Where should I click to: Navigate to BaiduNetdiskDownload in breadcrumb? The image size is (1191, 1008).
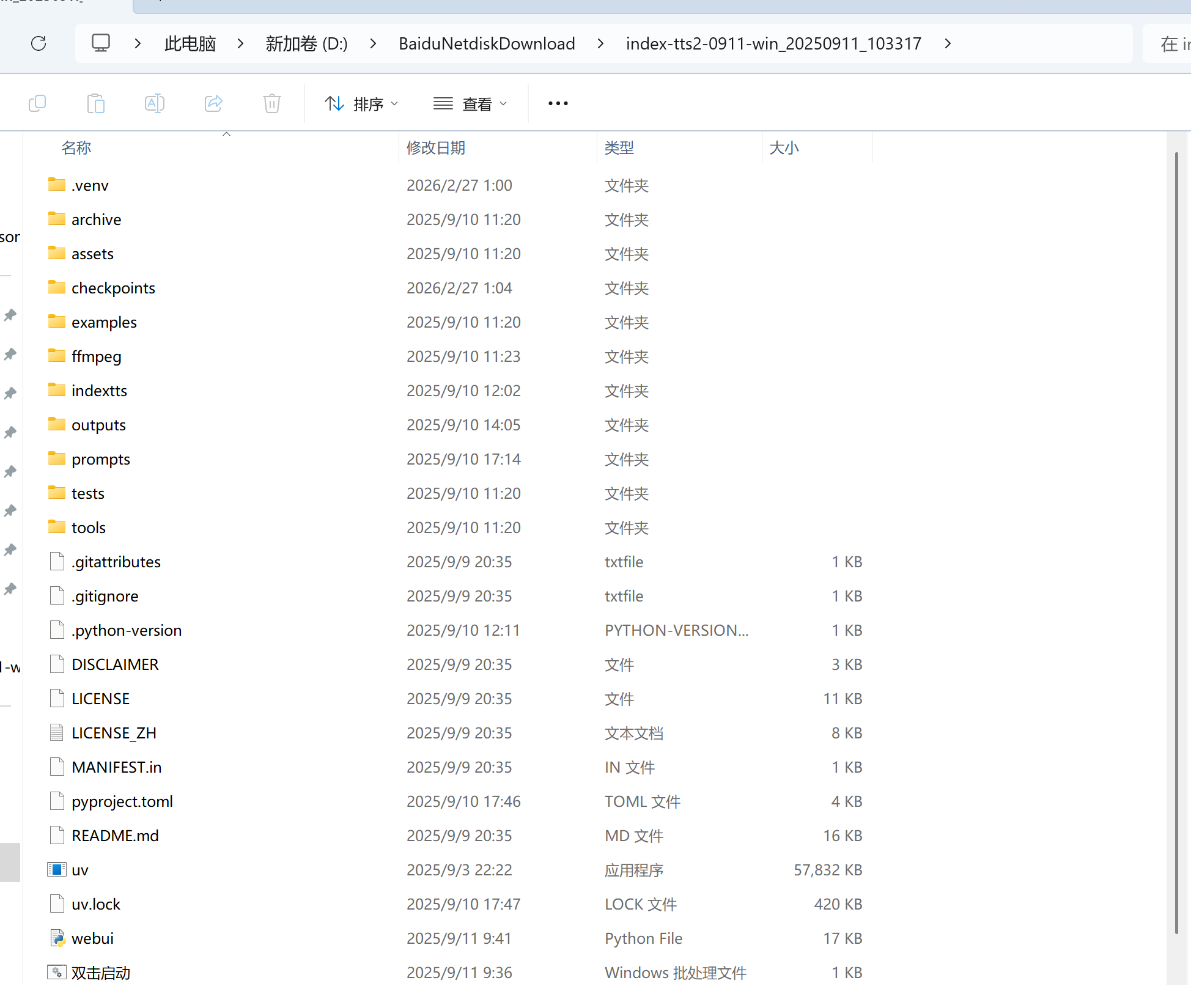point(487,43)
